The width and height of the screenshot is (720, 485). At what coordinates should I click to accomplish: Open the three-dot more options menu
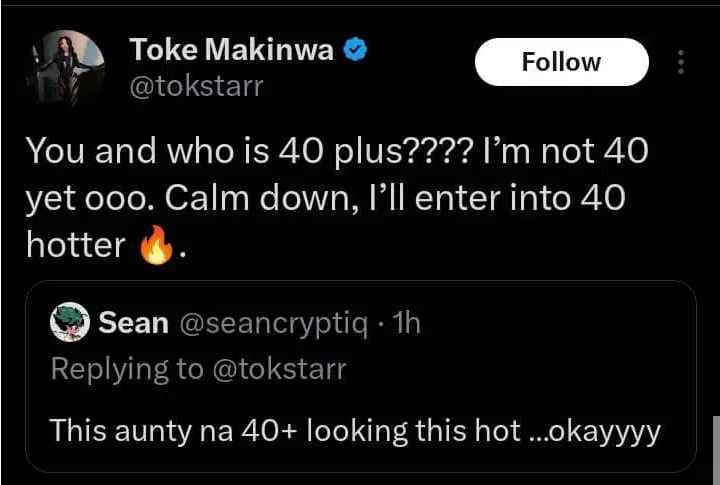[681, 62]
